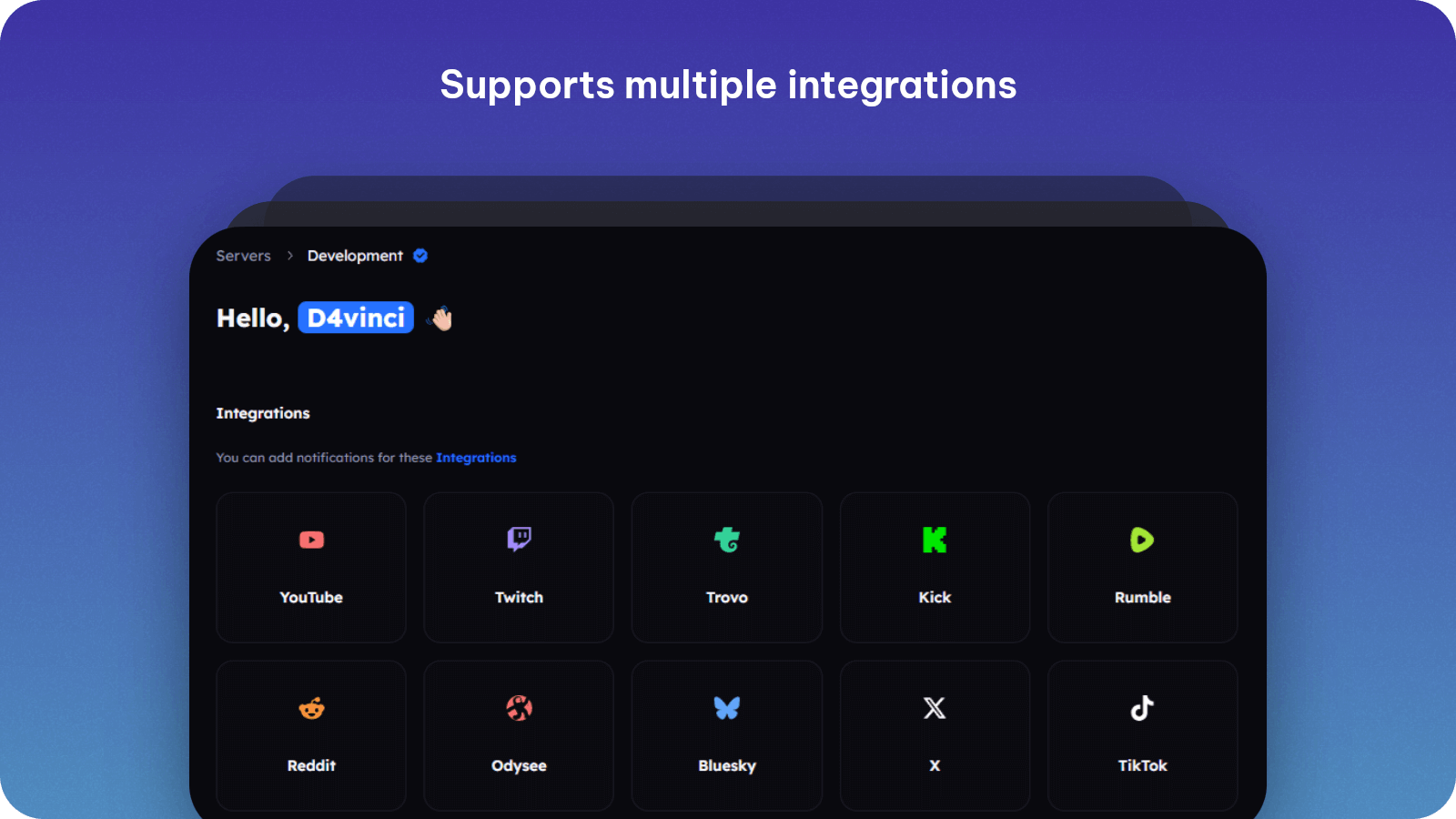Select the YouTube integration icon
1456x819 pixels.
click(x=311, y=540)
